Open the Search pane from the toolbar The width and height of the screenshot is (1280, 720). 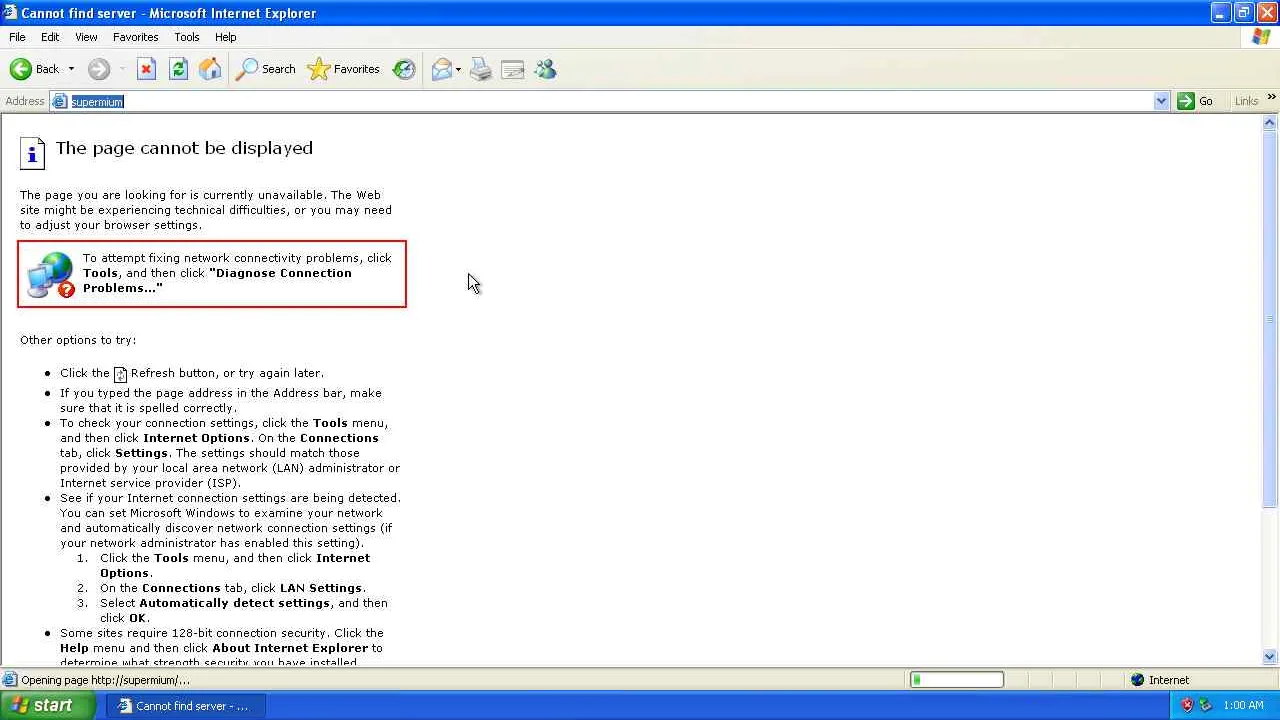click(265, 69)
